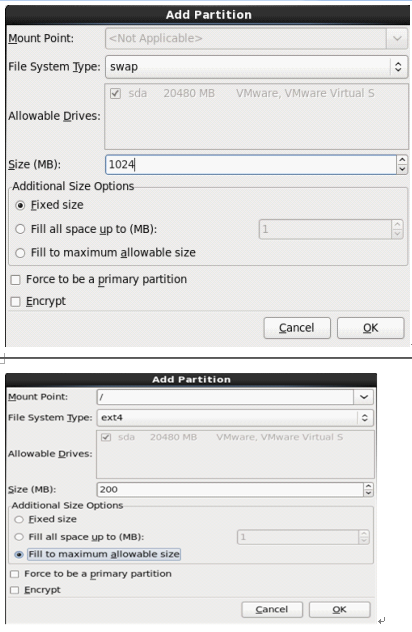Open the File System Type swap dropdown
The image size is (412, 632).
pos(256,67)
